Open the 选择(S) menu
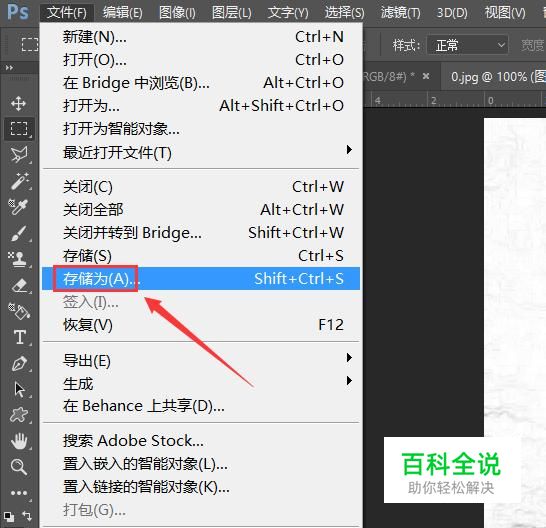This screenshot has height=528, width=546. [x=344, y=13]
